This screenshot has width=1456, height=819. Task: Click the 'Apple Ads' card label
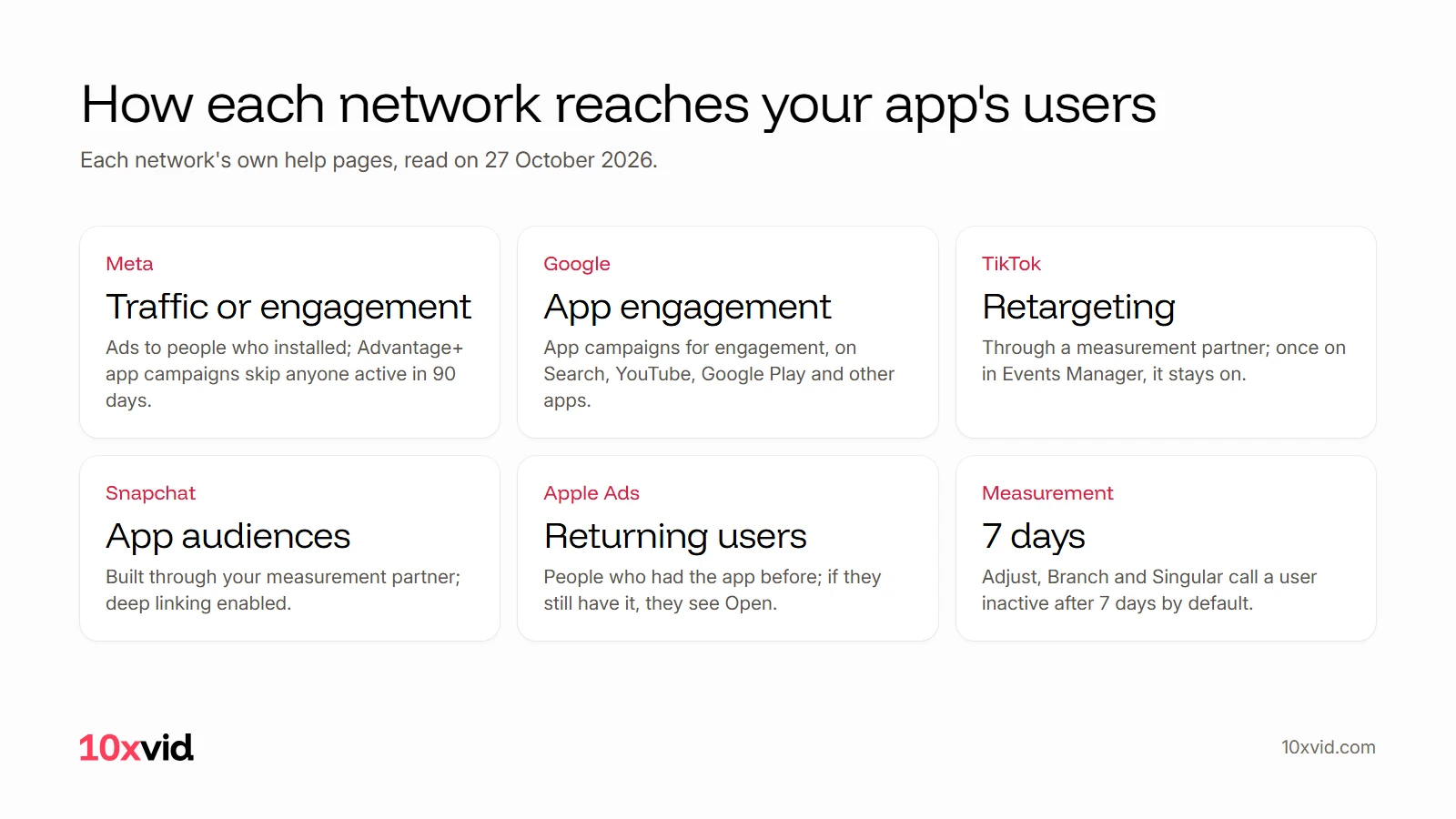591,493
